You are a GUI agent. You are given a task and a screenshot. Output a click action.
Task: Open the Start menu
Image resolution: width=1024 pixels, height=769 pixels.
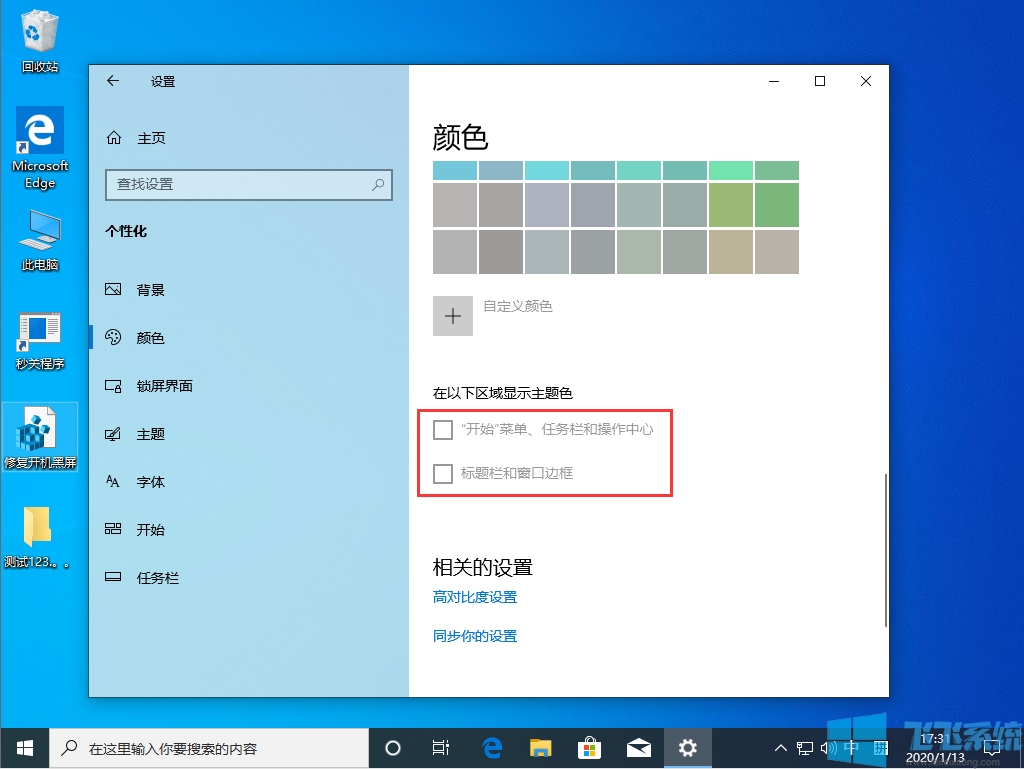coord(23,747)
